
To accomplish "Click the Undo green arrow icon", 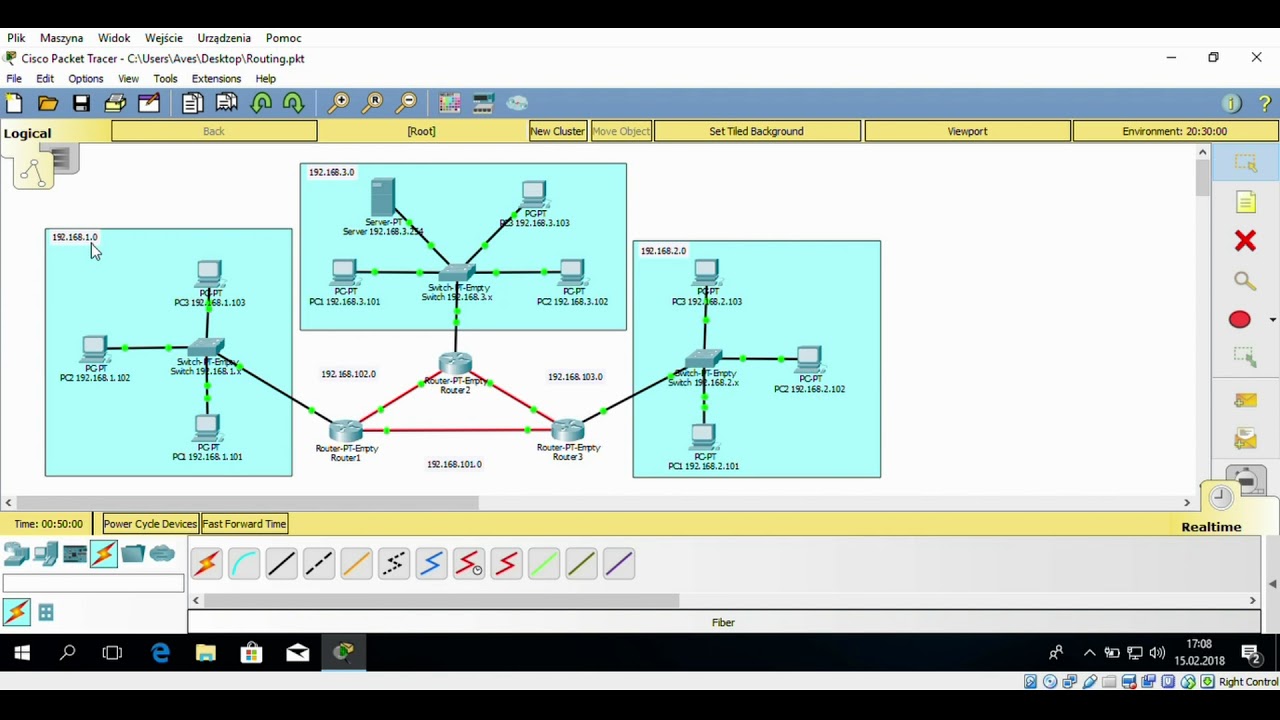I will coord(261,103).
